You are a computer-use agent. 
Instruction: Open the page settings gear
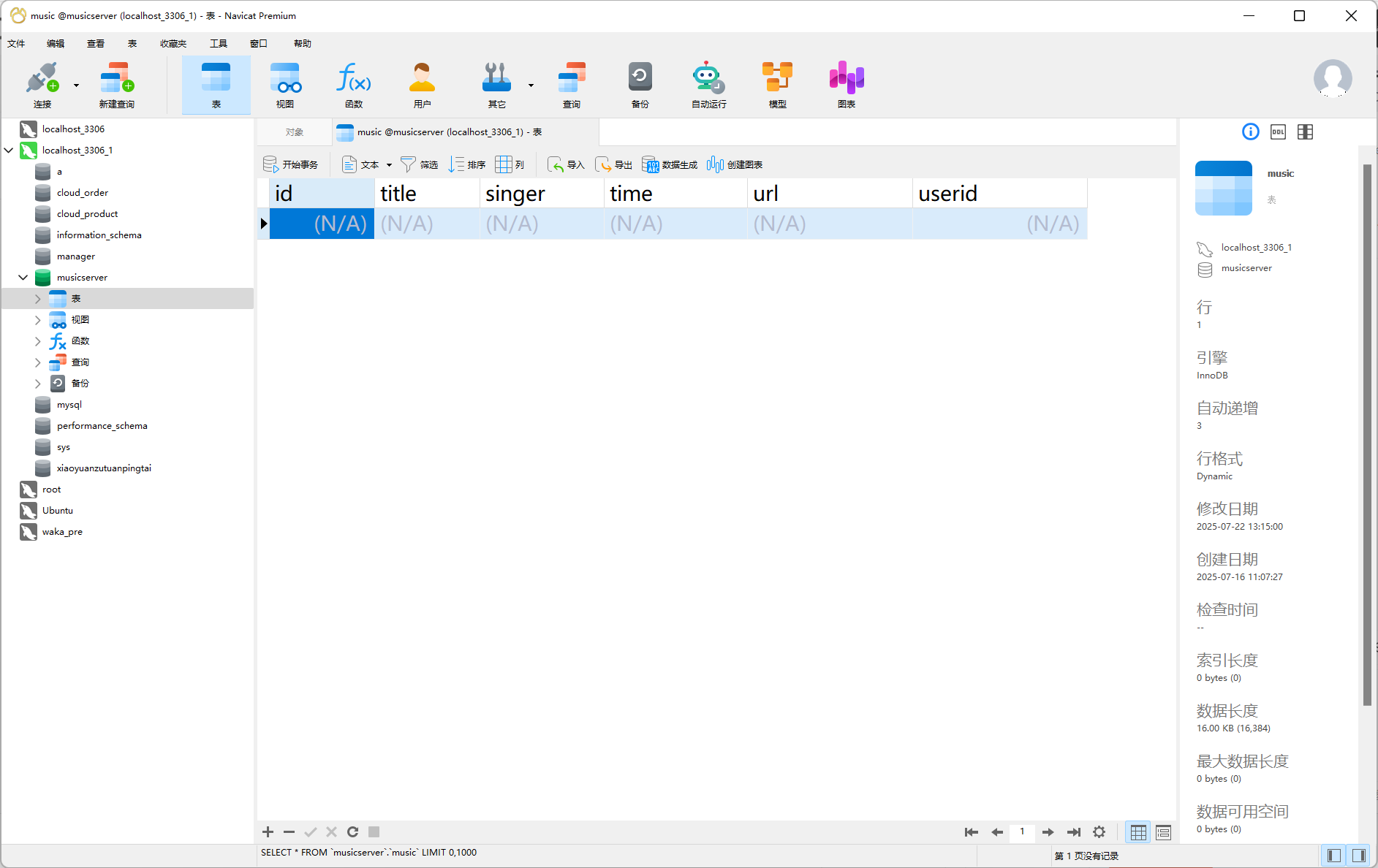point(1099,832)
